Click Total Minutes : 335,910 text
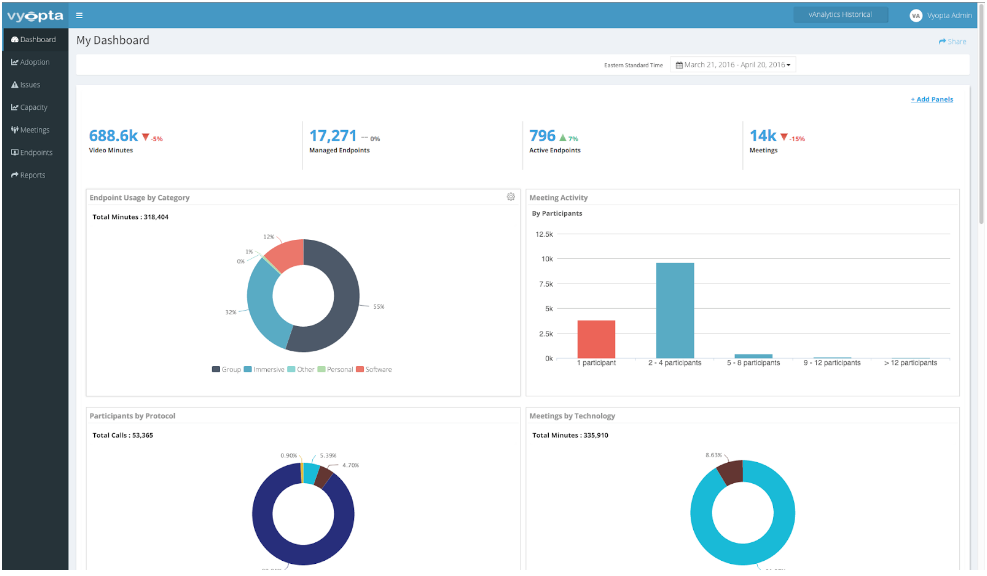Image resolution: width=987 pixels, height=576 pixels. click(570, 436)
